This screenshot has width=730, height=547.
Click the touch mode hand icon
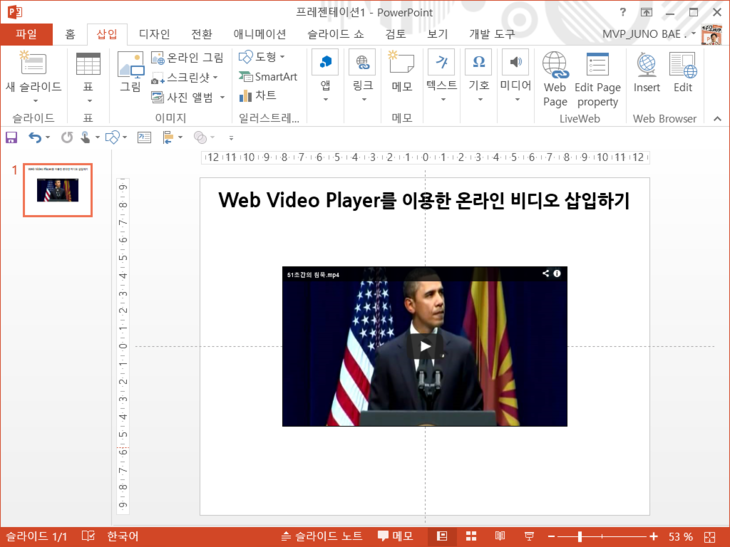click(x=86, y=137)
